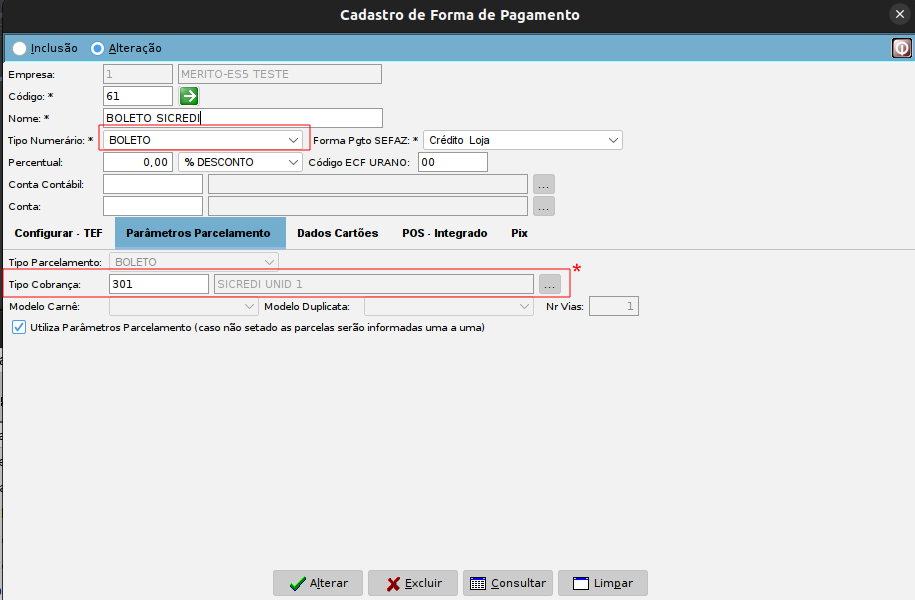Click the green arrow next to Código
This screenshot has width=915, height=600.
(x=189, y=96)
